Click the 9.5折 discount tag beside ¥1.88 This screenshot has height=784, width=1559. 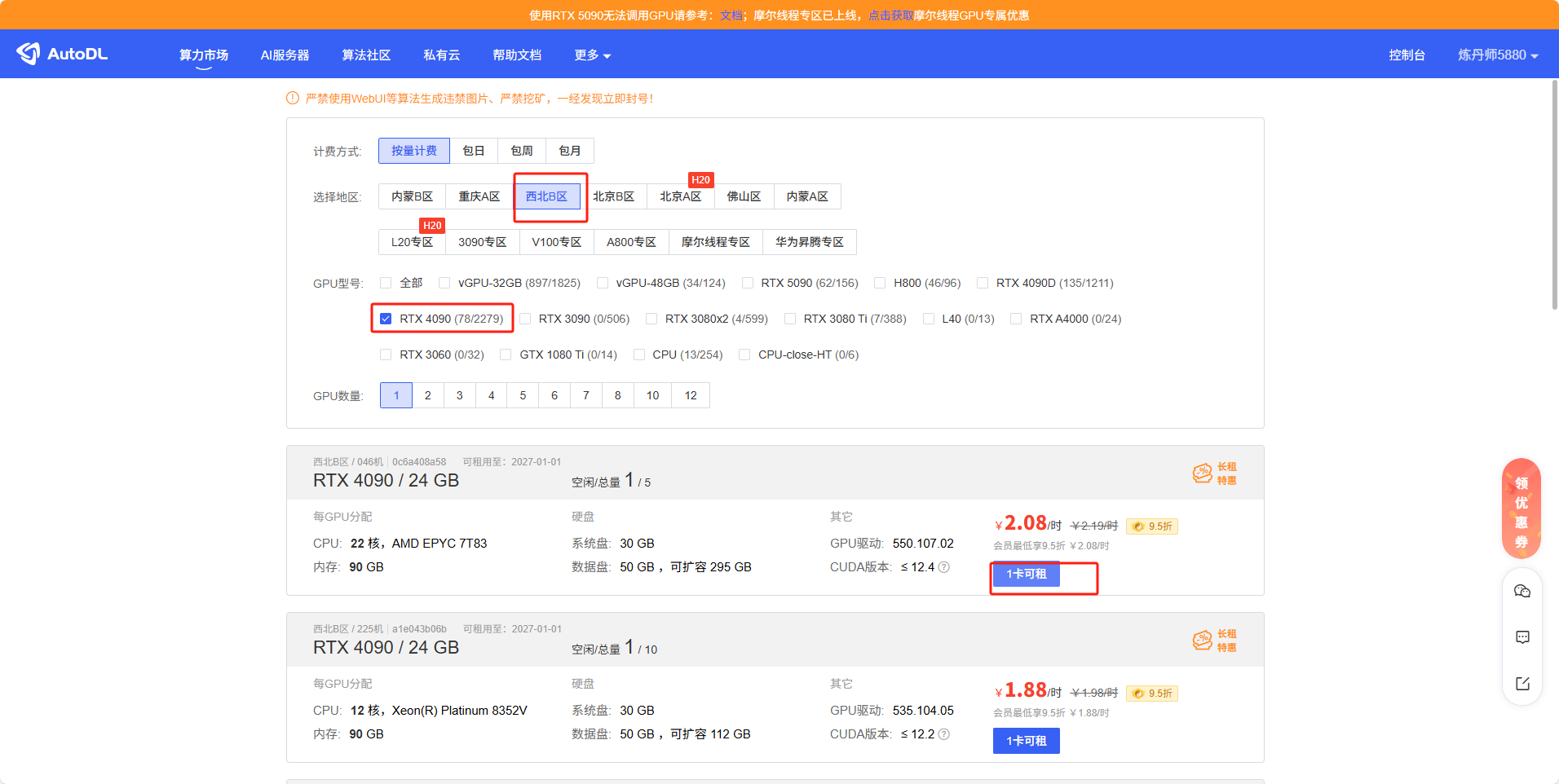point(1152,694)
